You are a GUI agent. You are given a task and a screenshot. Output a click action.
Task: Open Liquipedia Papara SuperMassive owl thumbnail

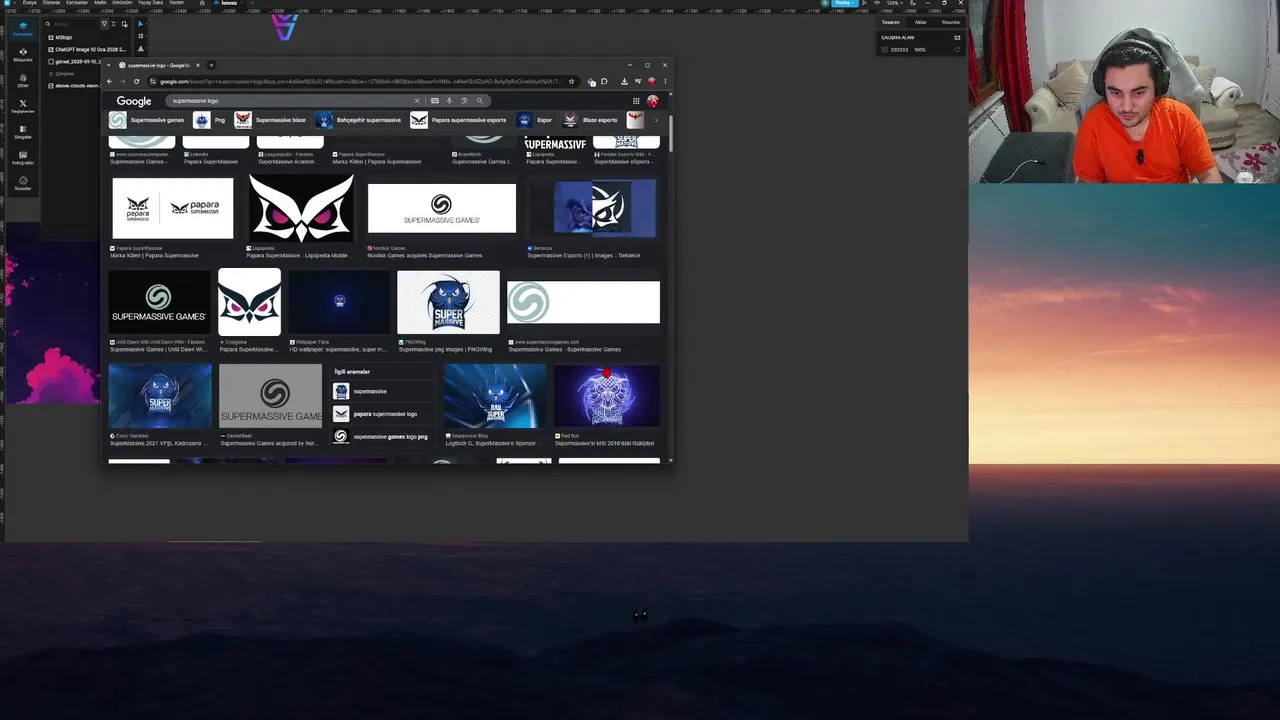(x=301, y=207)
